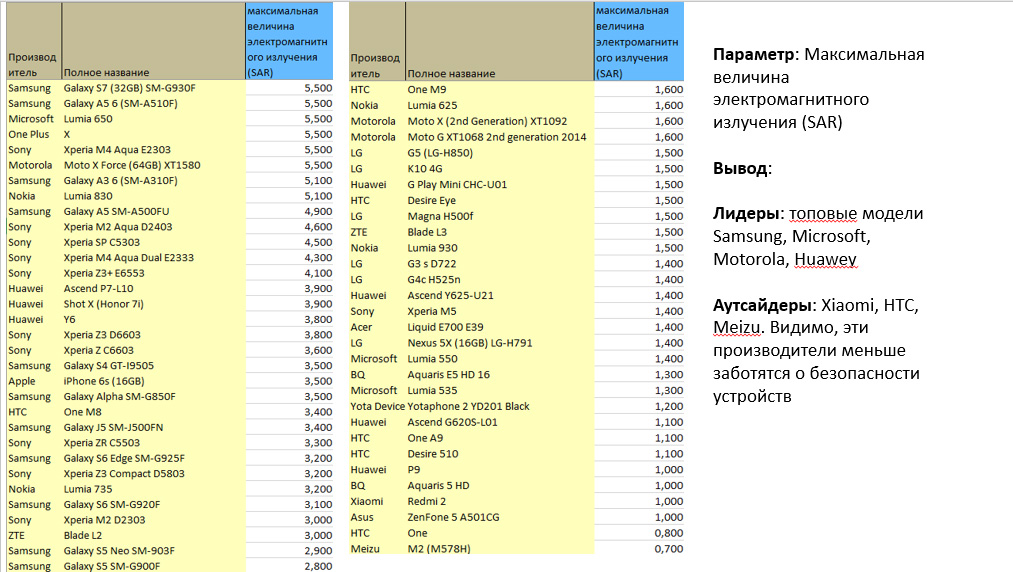
Task: Click the 'Shot X (Honor 7i)' cell
Action: [154, 304]
